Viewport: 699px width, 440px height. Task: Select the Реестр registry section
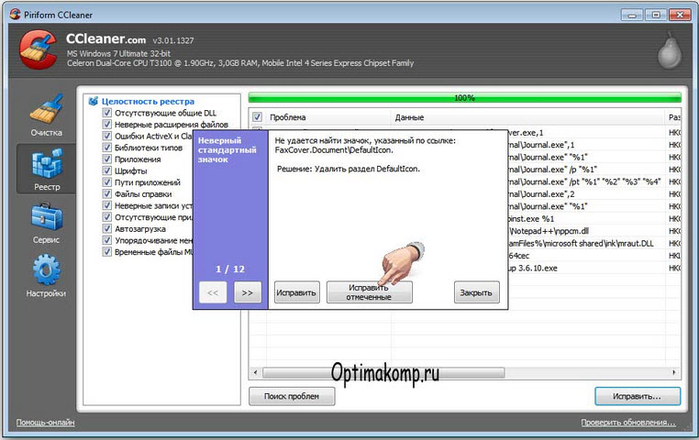click(x=46, y=169)
